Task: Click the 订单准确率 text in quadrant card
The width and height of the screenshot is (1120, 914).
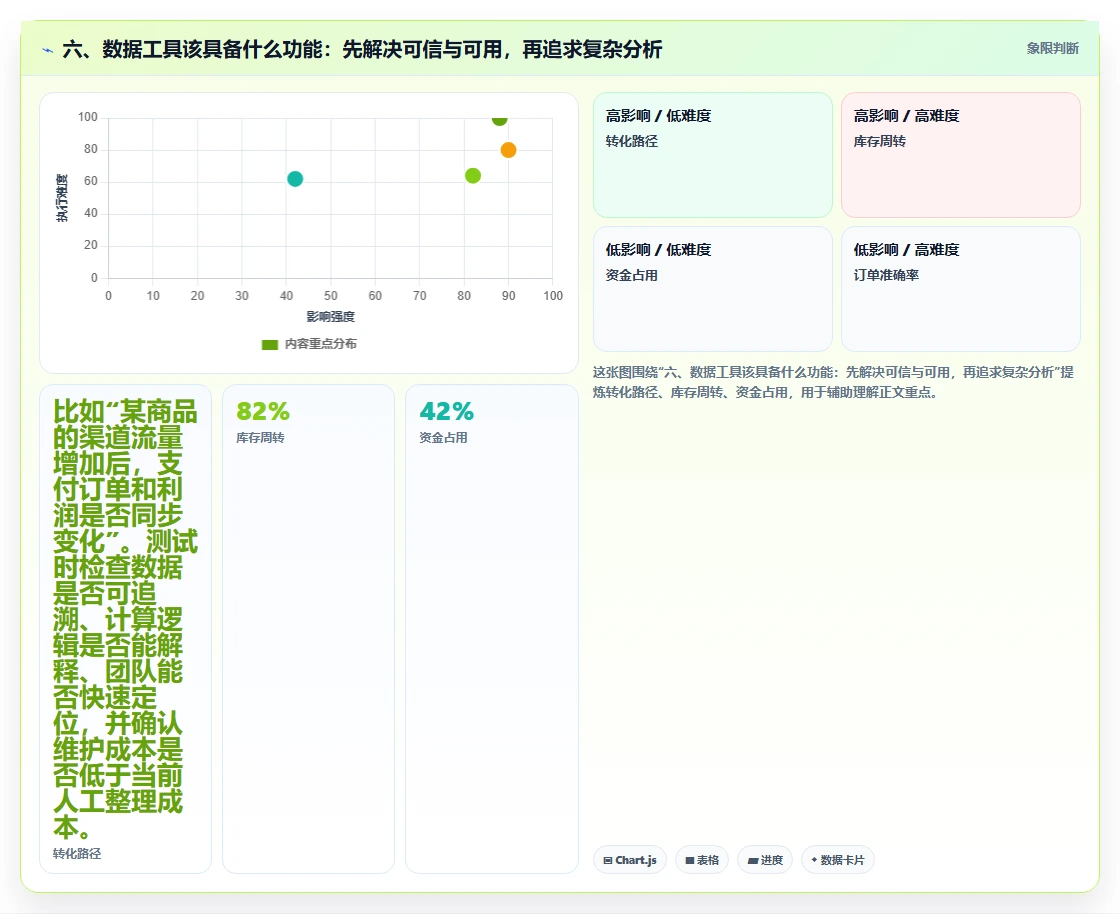Action: point(886,276)
